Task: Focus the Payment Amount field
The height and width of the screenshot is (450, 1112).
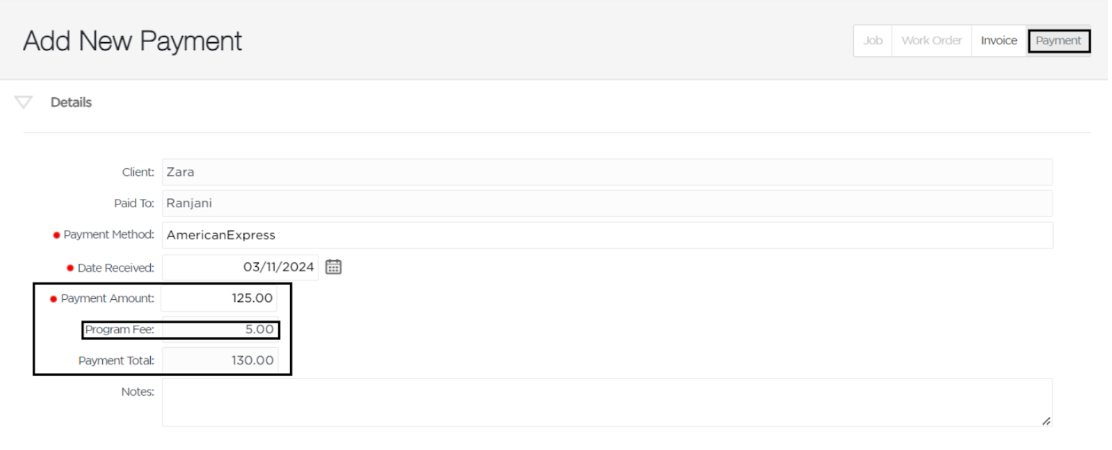Action: coord(219,298)
